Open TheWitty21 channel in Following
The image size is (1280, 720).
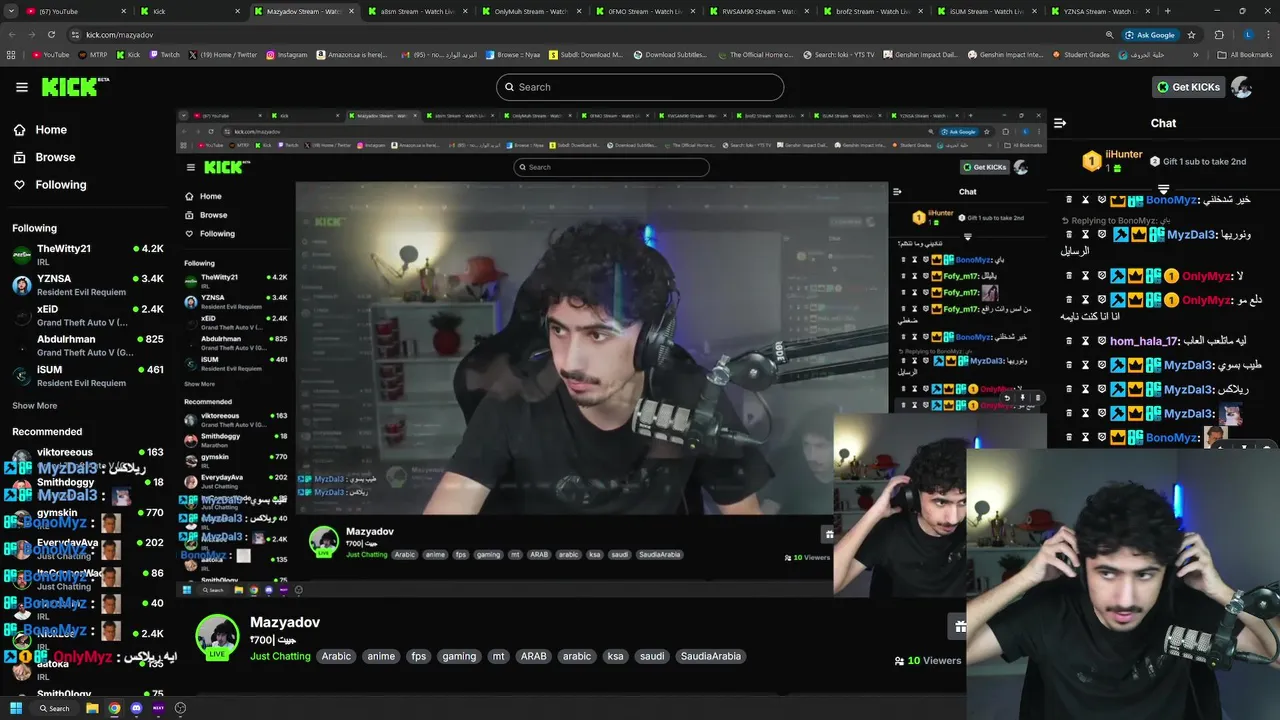pyautogui.click(x=88, y=254)
